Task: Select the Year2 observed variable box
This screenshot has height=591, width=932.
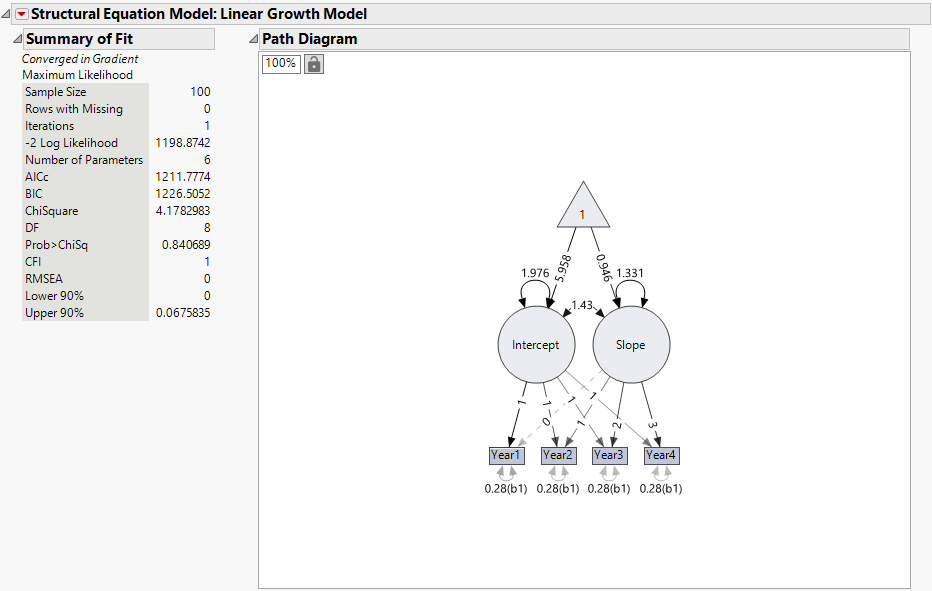Action: tap(558, 455)
